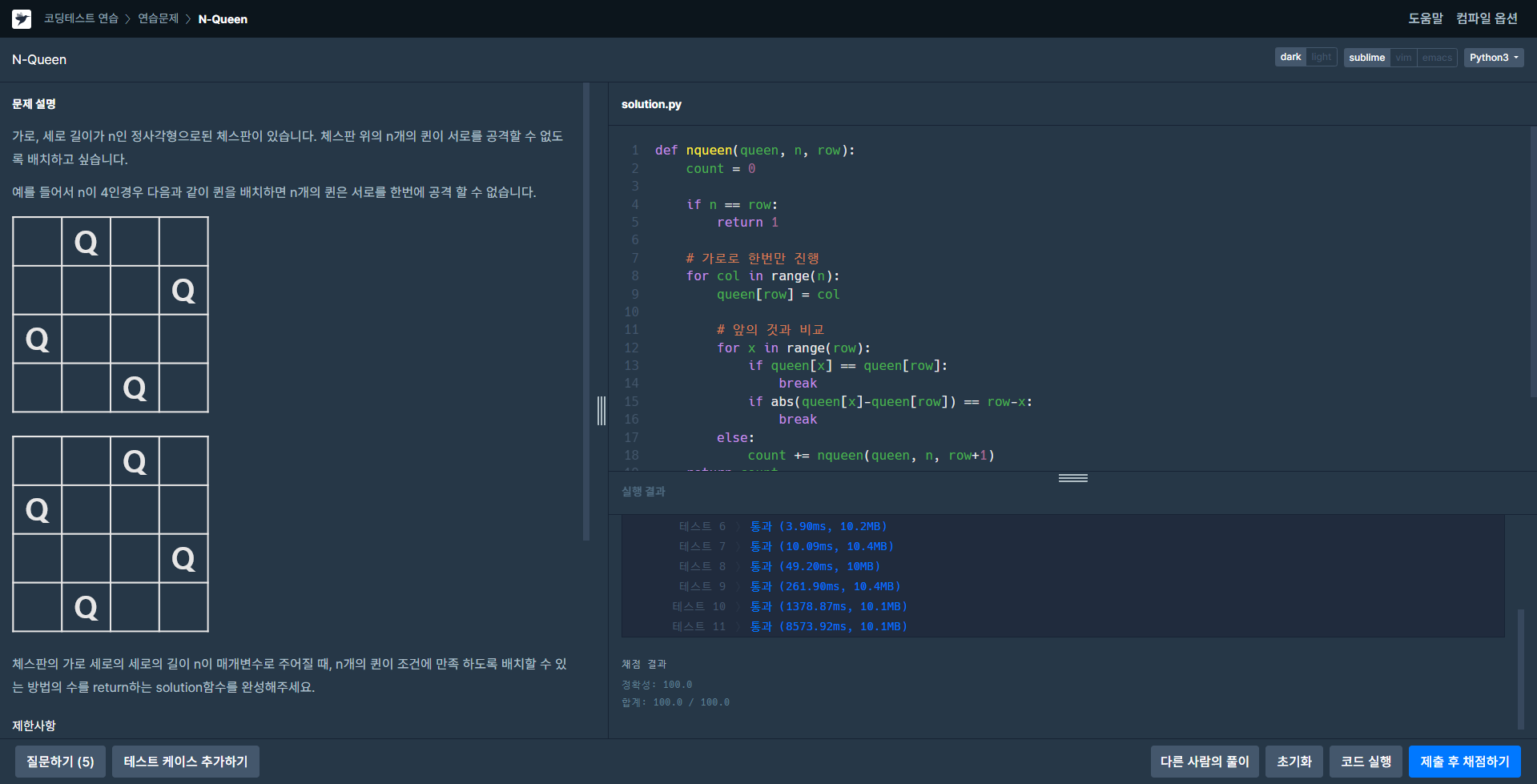The image size is (1537, 784).
Task: Open the 연습문제 breadcrumb link
Action: click(158, 18)
